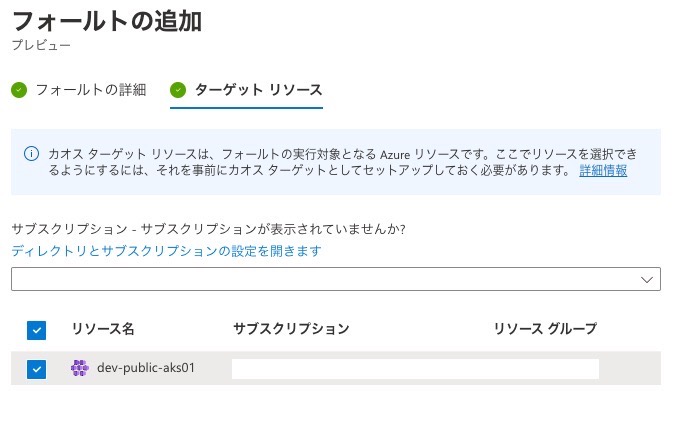This screenshot has width=693, height=429.
Task: Toggle the select-all checkbox in table header
Action: (36, 330)
